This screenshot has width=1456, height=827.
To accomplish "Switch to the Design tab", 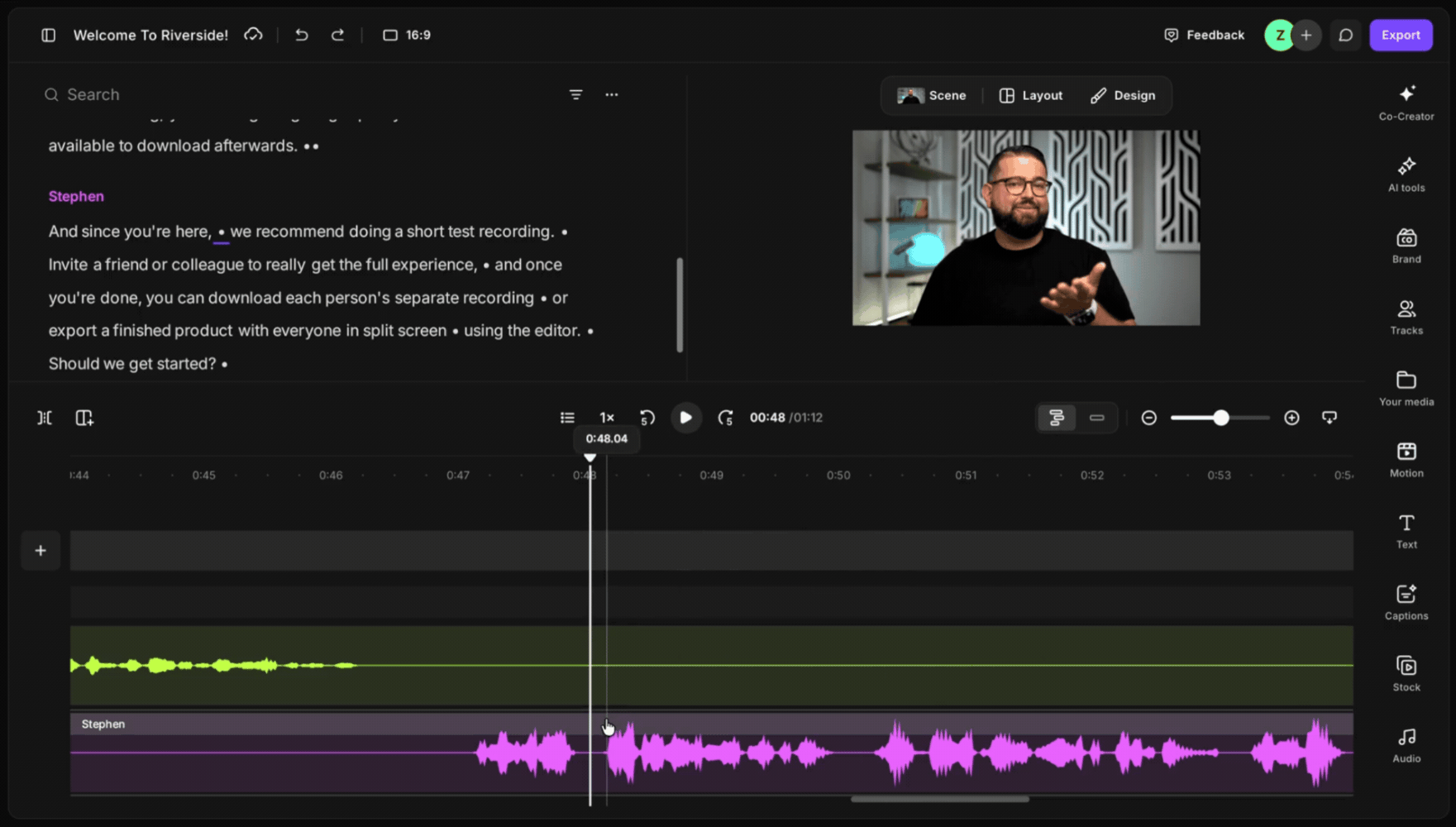I will (1123, 95).
